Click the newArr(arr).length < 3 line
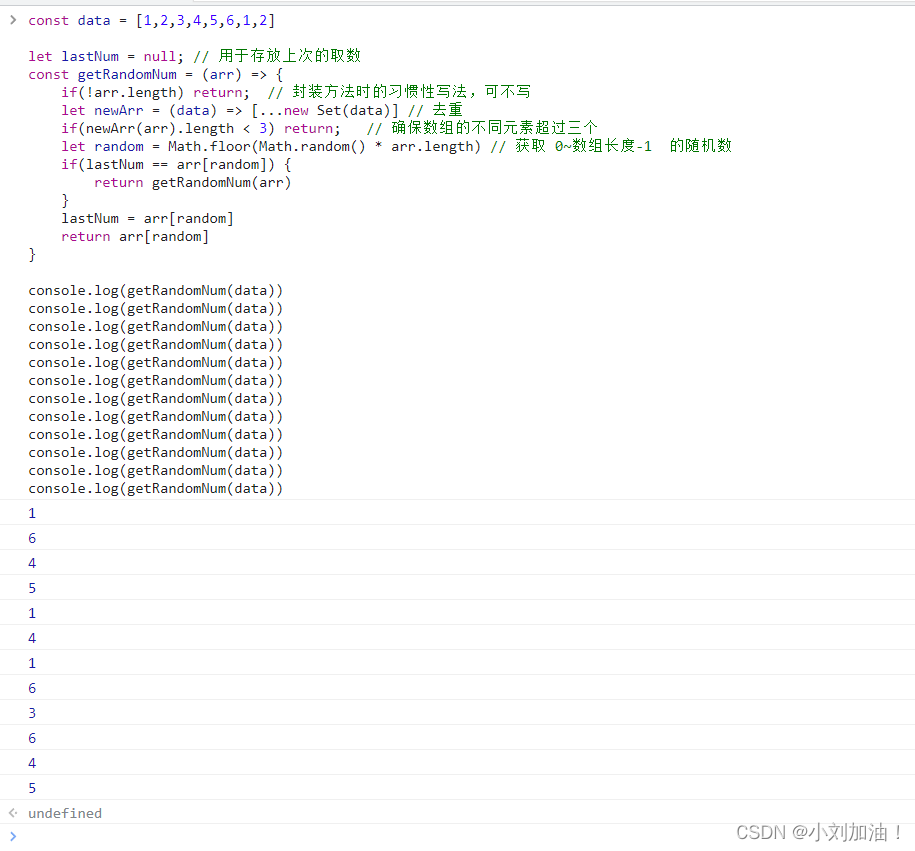The width and height of the screenshot is (915, 851). 329,128
